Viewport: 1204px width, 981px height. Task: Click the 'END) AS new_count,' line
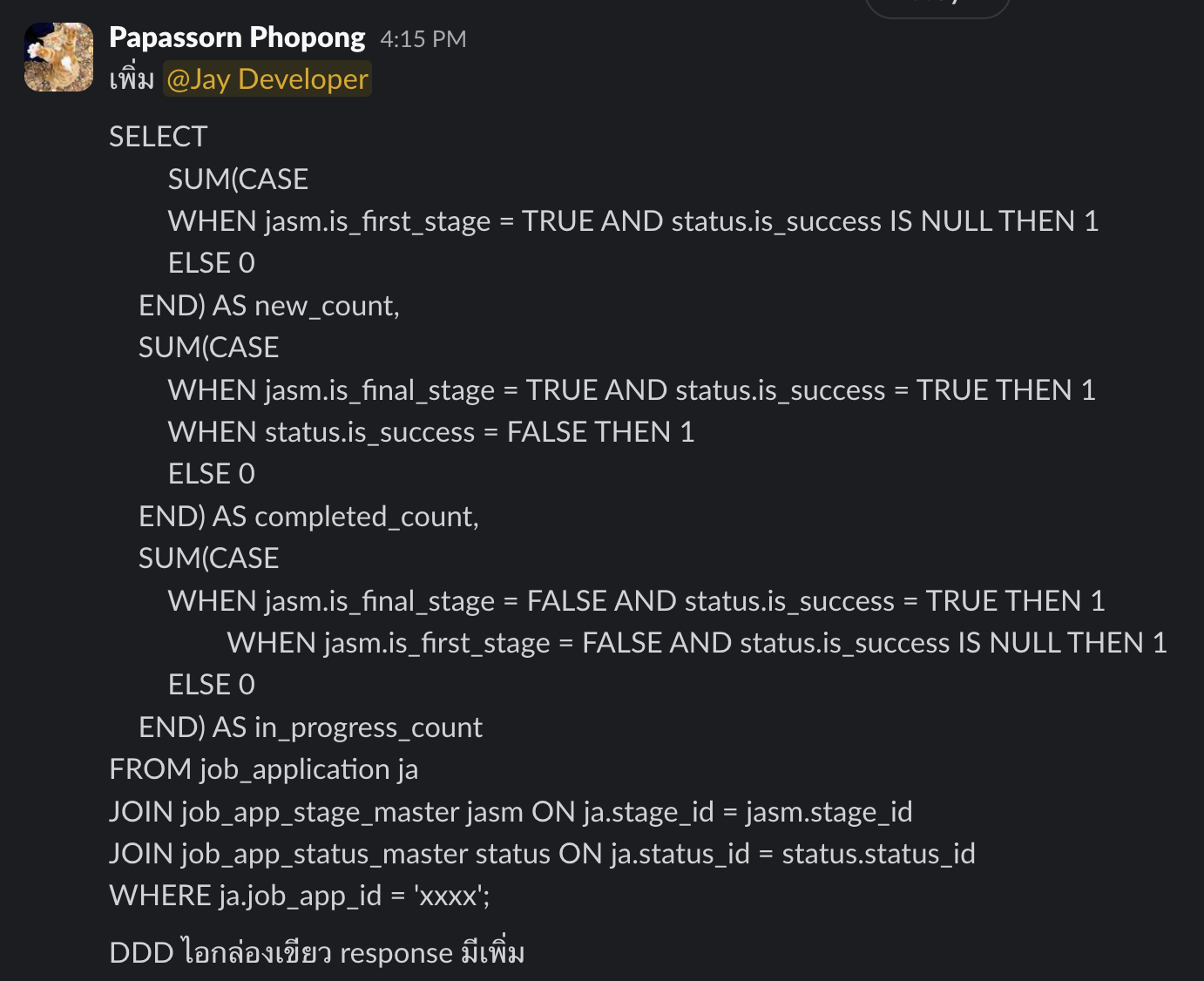point(268,306)
